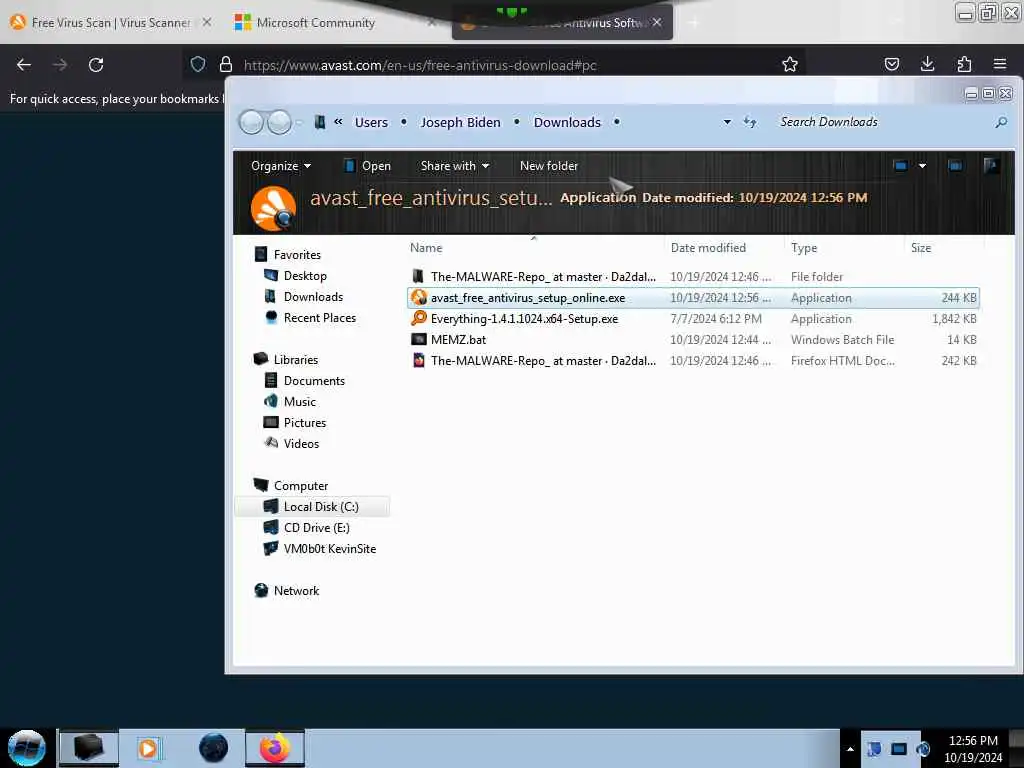This screenshot has width=1024, height=768.
Task: Open the Music library
Action: [x=299, y=402]
